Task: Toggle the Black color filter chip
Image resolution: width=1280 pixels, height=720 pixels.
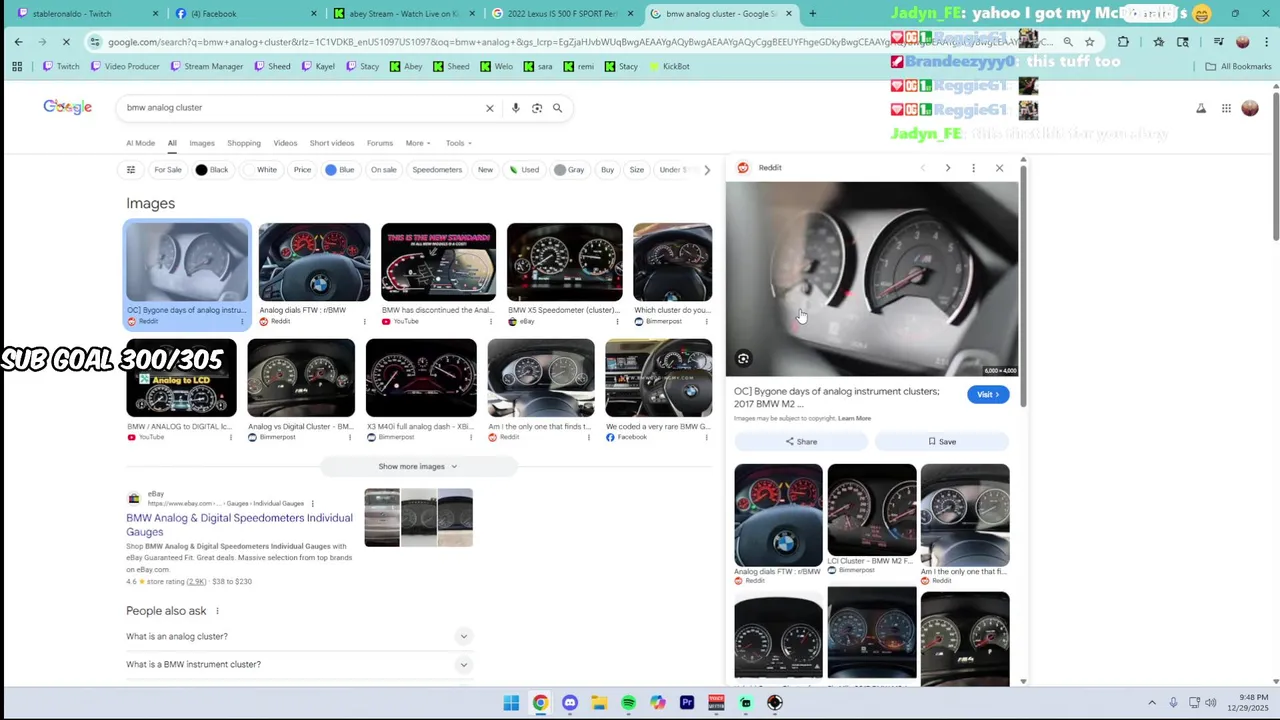Action: click(212, 170)
